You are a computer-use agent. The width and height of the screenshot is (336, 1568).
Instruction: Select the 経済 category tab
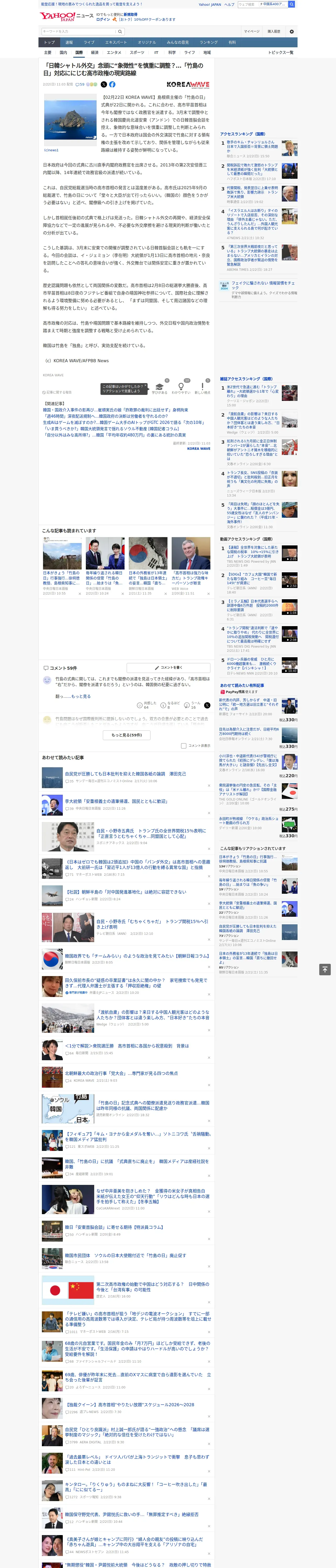tap(94, 52)
